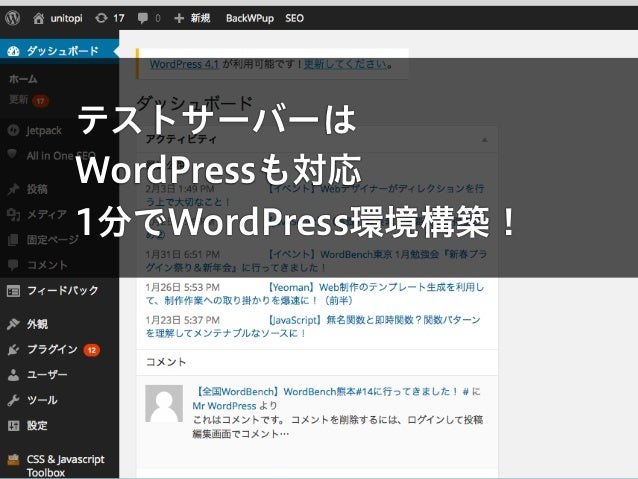Click the orange 12 plugin update badge
The height and width of the screenshot is (479, 638).
point(92,350)
